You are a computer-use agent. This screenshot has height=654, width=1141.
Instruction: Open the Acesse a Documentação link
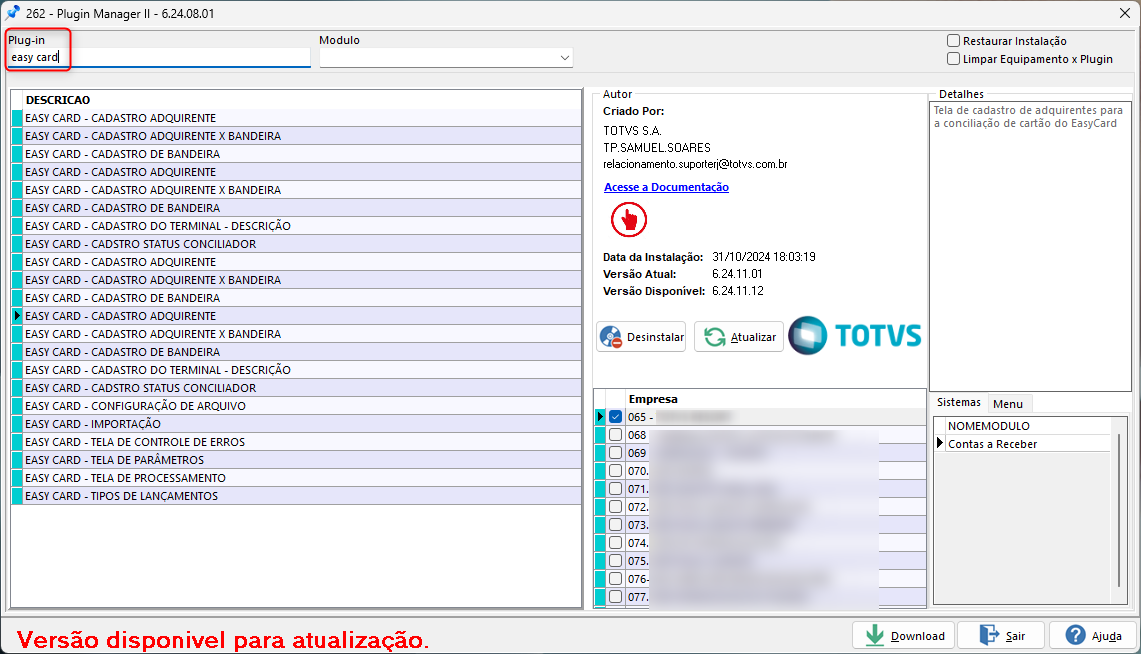coord(666,187)
